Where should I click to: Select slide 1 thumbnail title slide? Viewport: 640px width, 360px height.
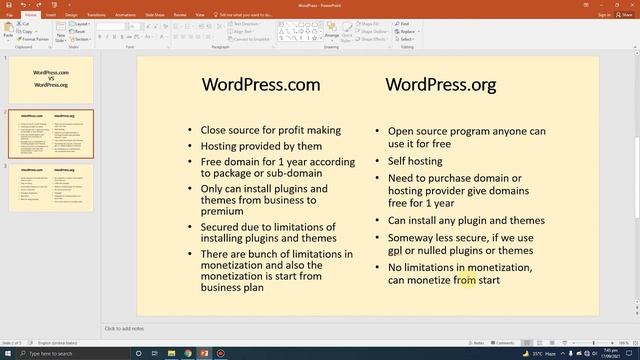pyautogui.click(x=51, y=80)
